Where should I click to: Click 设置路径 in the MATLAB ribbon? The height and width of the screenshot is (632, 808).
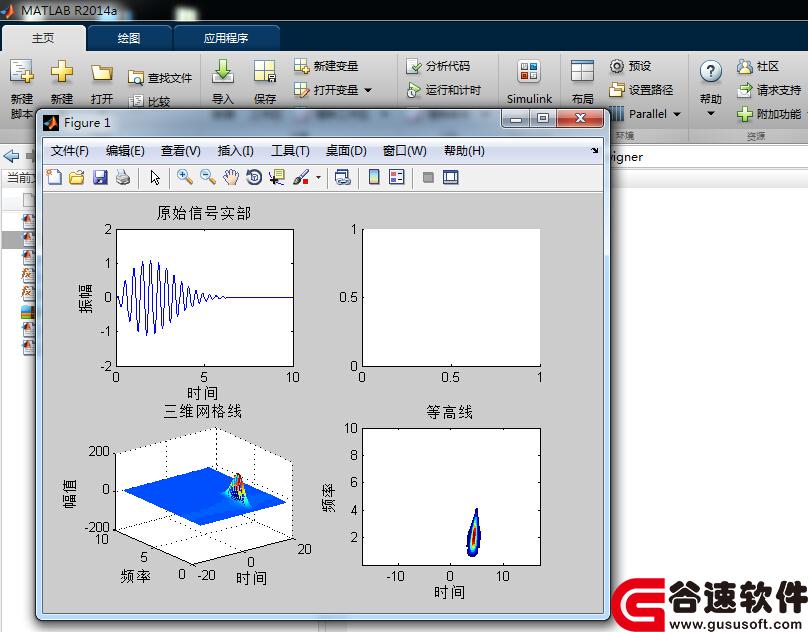[641, 90]
